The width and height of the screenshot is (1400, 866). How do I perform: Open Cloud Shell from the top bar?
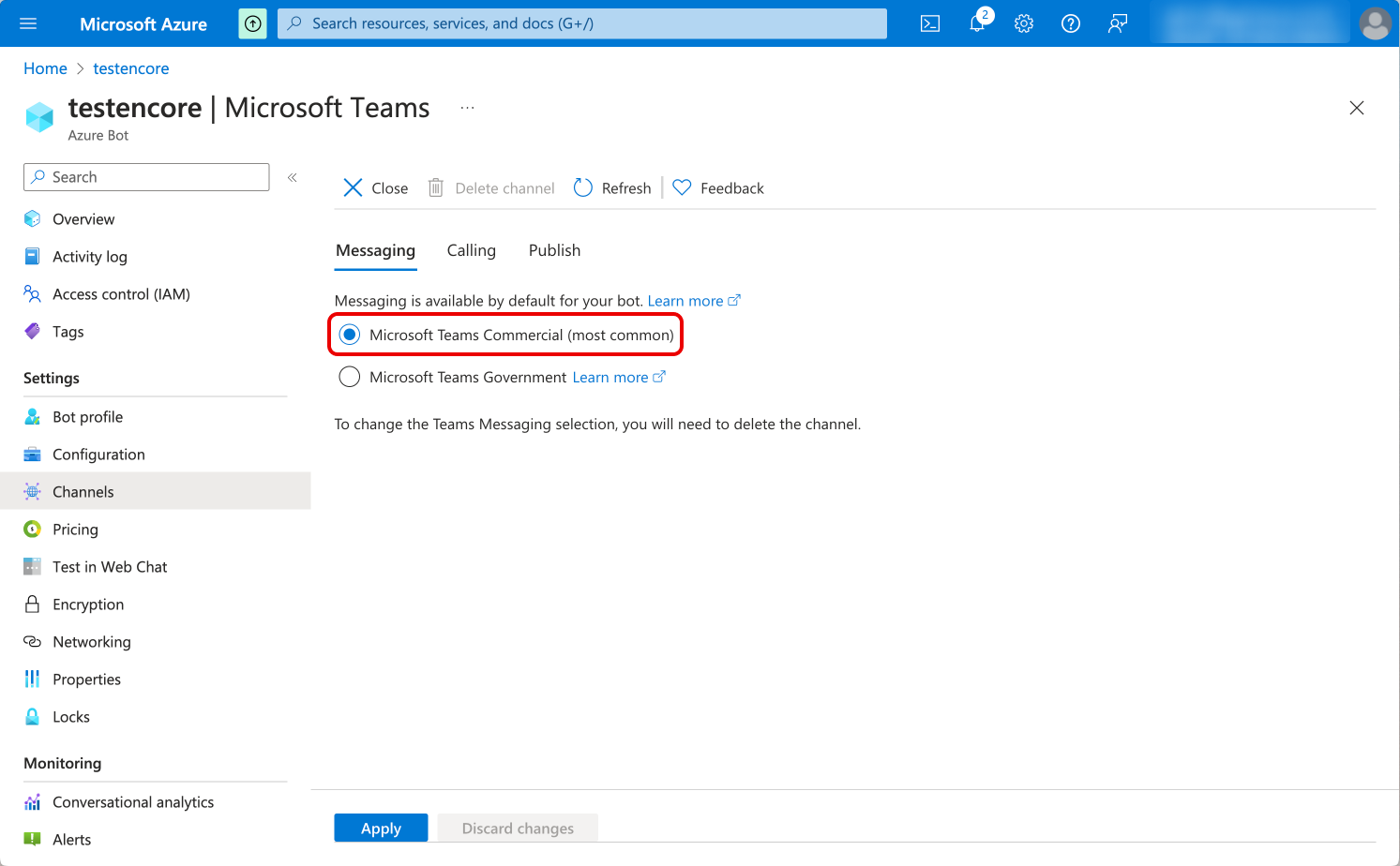pos(930,23)
